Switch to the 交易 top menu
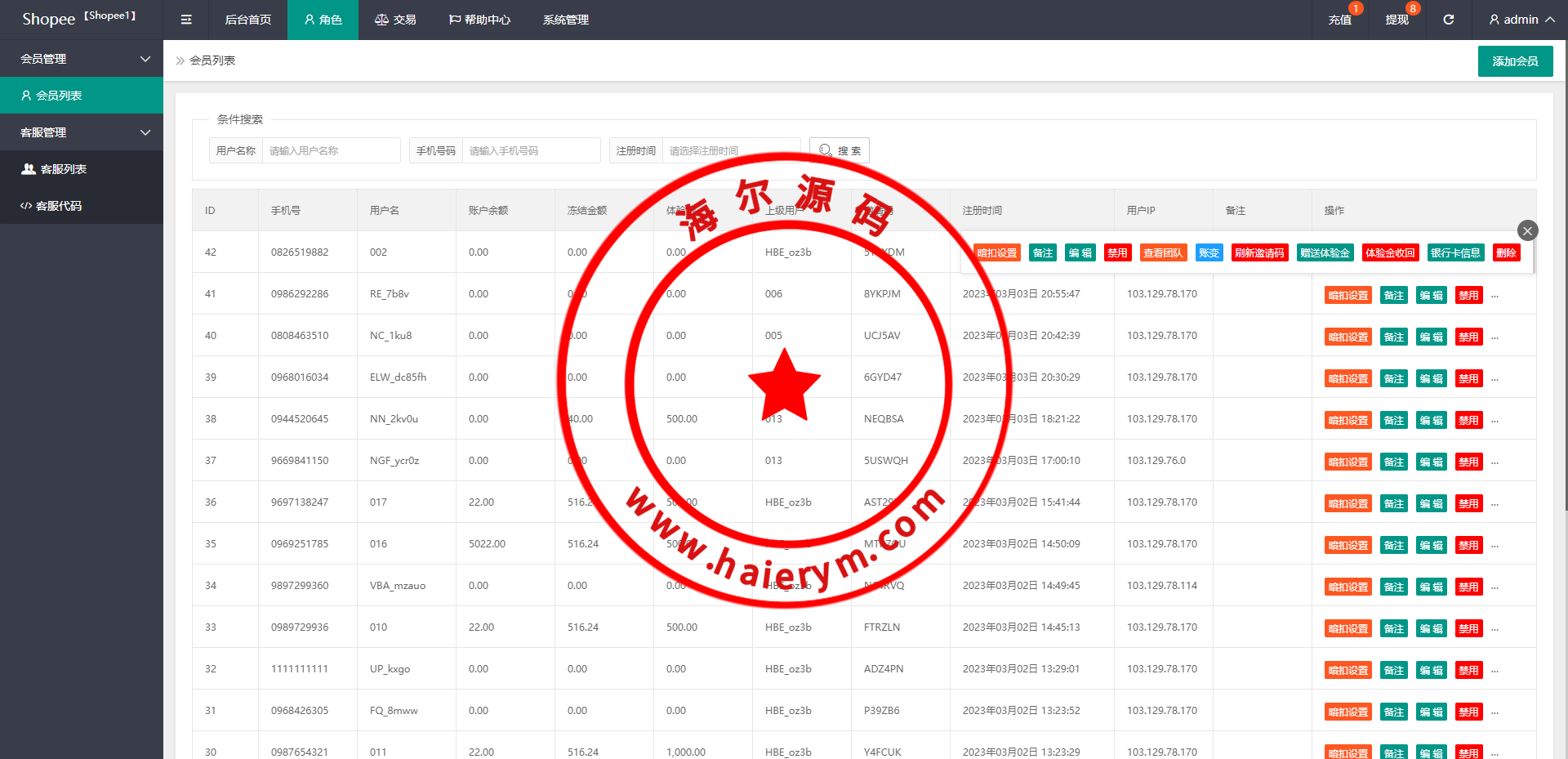The height and width of the screenshot is (759, 1568). 396,20
